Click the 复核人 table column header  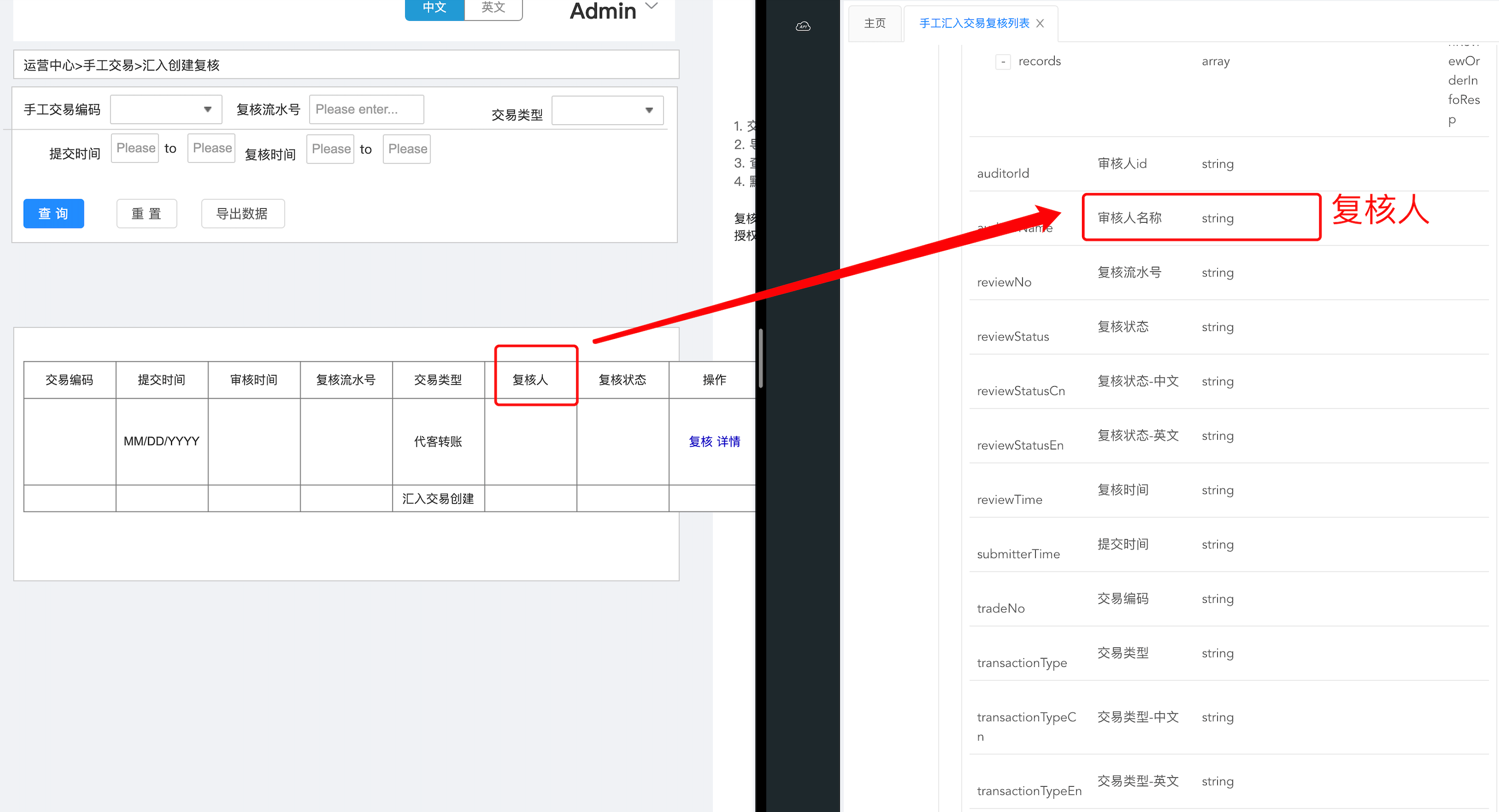tap(529, 380)
